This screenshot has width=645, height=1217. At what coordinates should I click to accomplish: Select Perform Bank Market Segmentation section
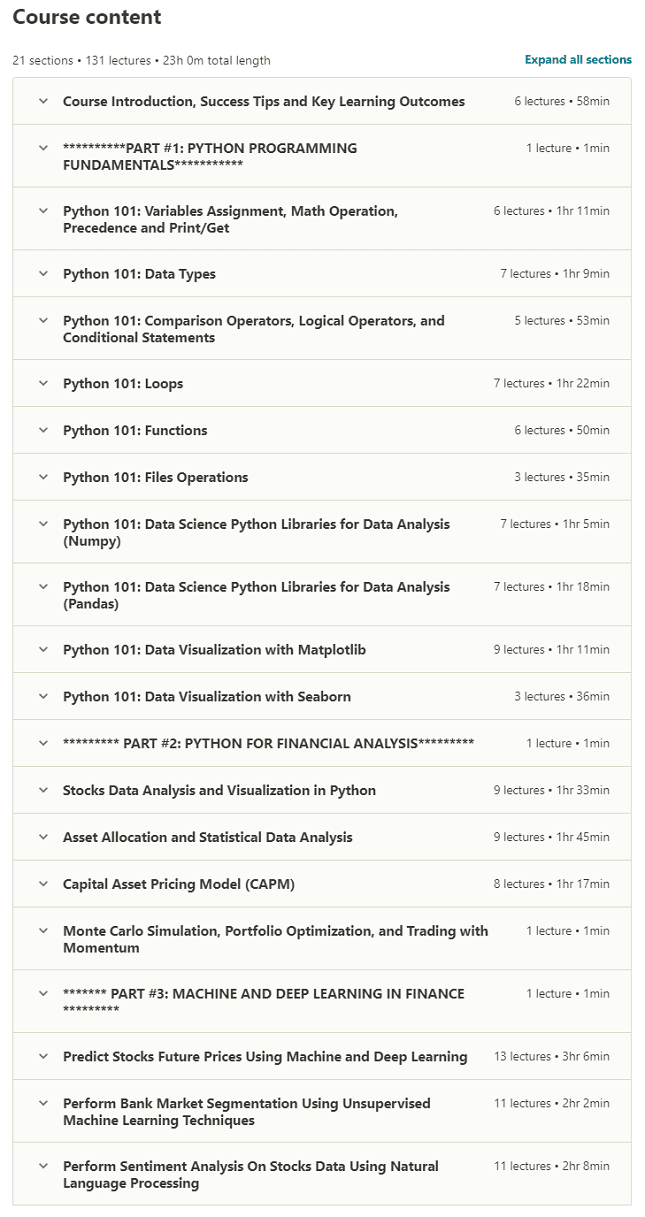point(246,1111)
